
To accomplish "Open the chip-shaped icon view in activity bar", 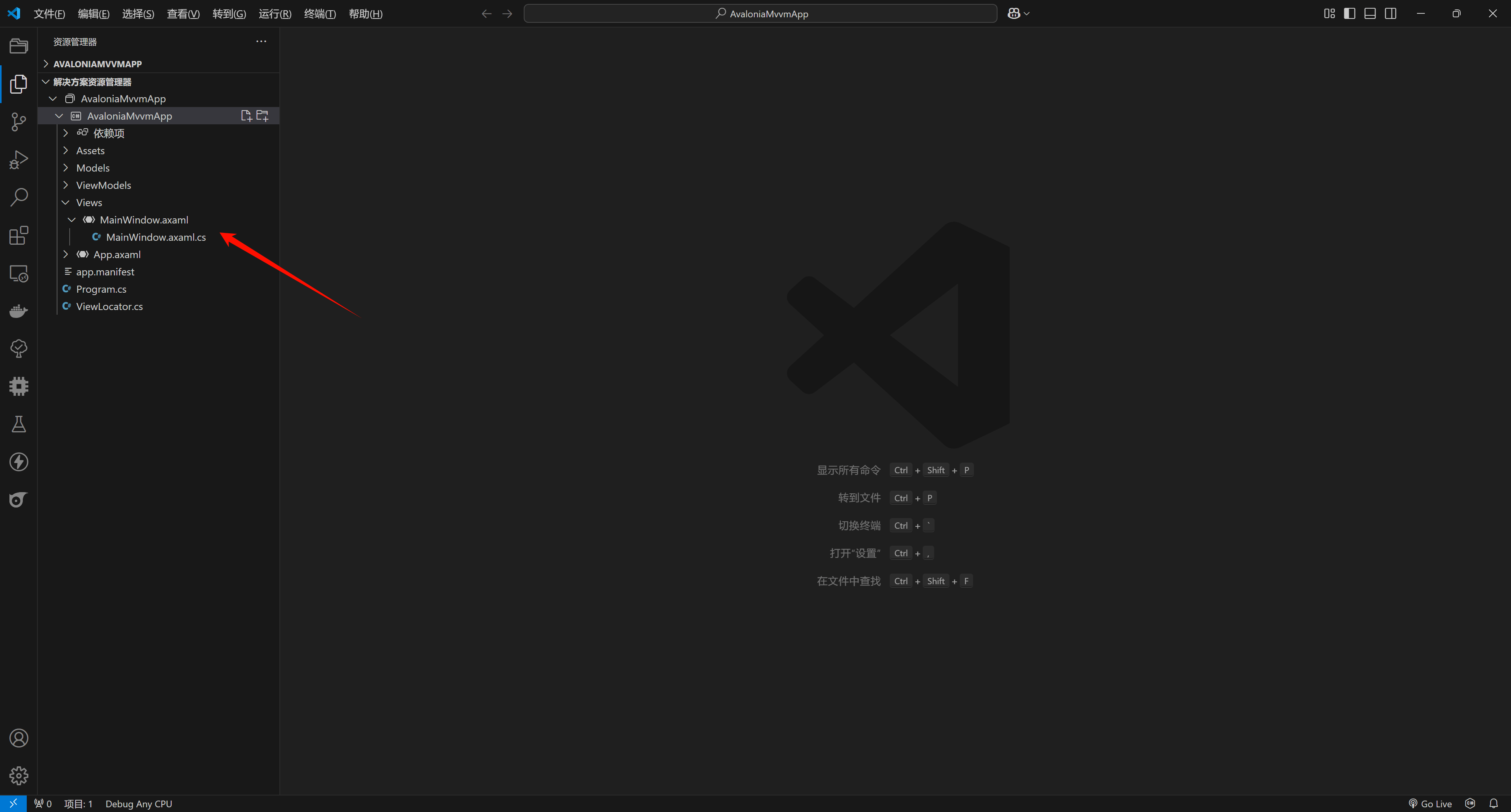I will (19, 386).
